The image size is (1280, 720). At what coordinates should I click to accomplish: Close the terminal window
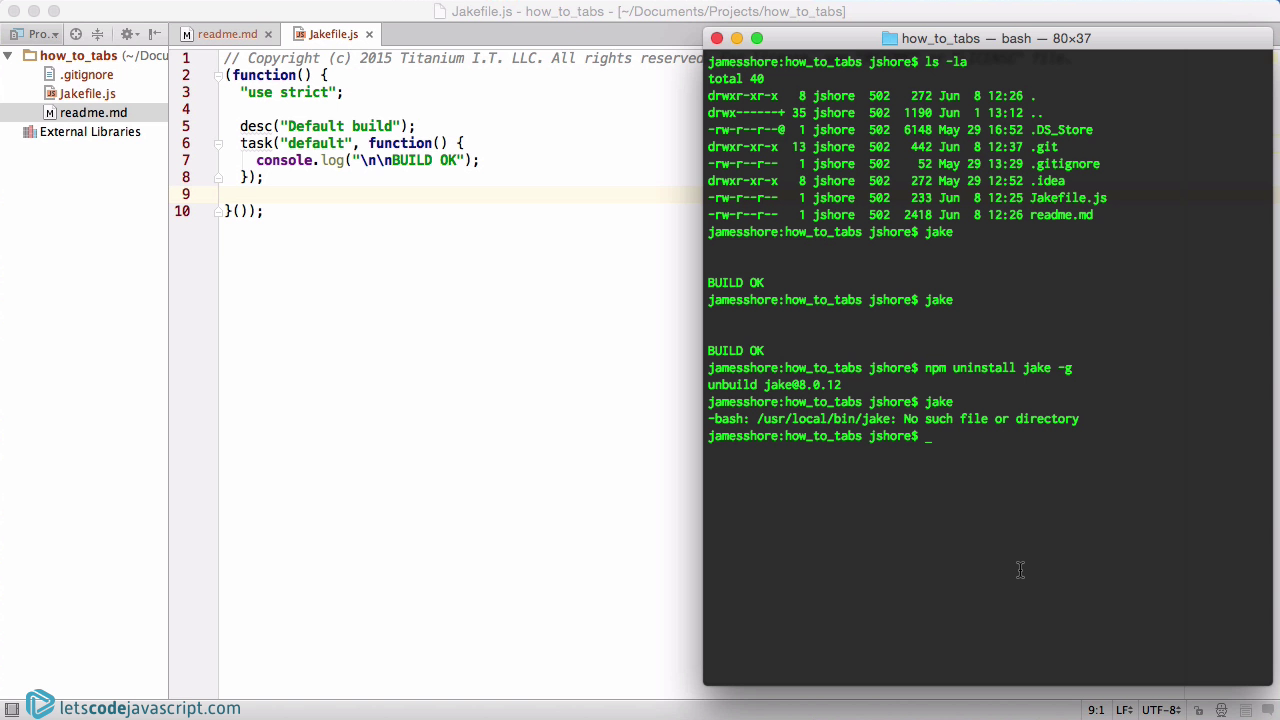tap(716, 38)
